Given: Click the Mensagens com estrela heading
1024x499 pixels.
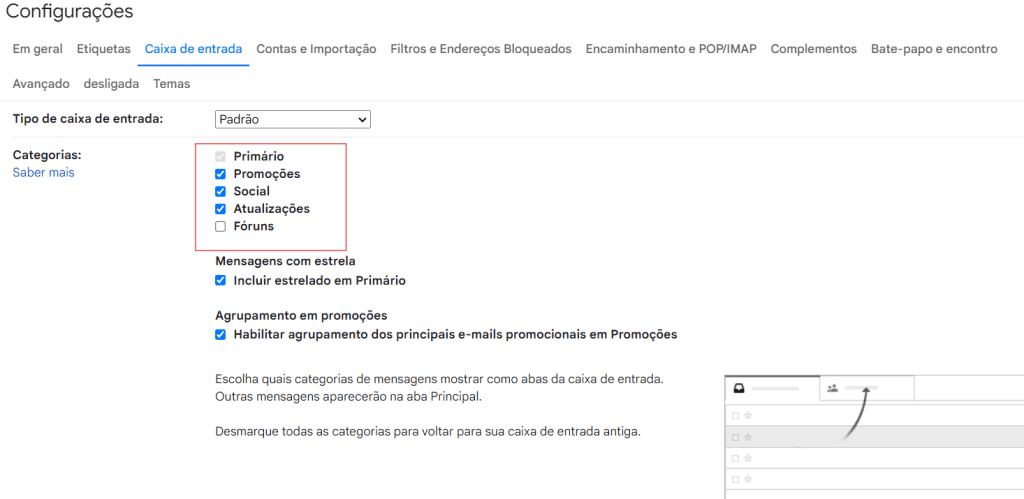Looking at the screenshot, I should (285, 261).
